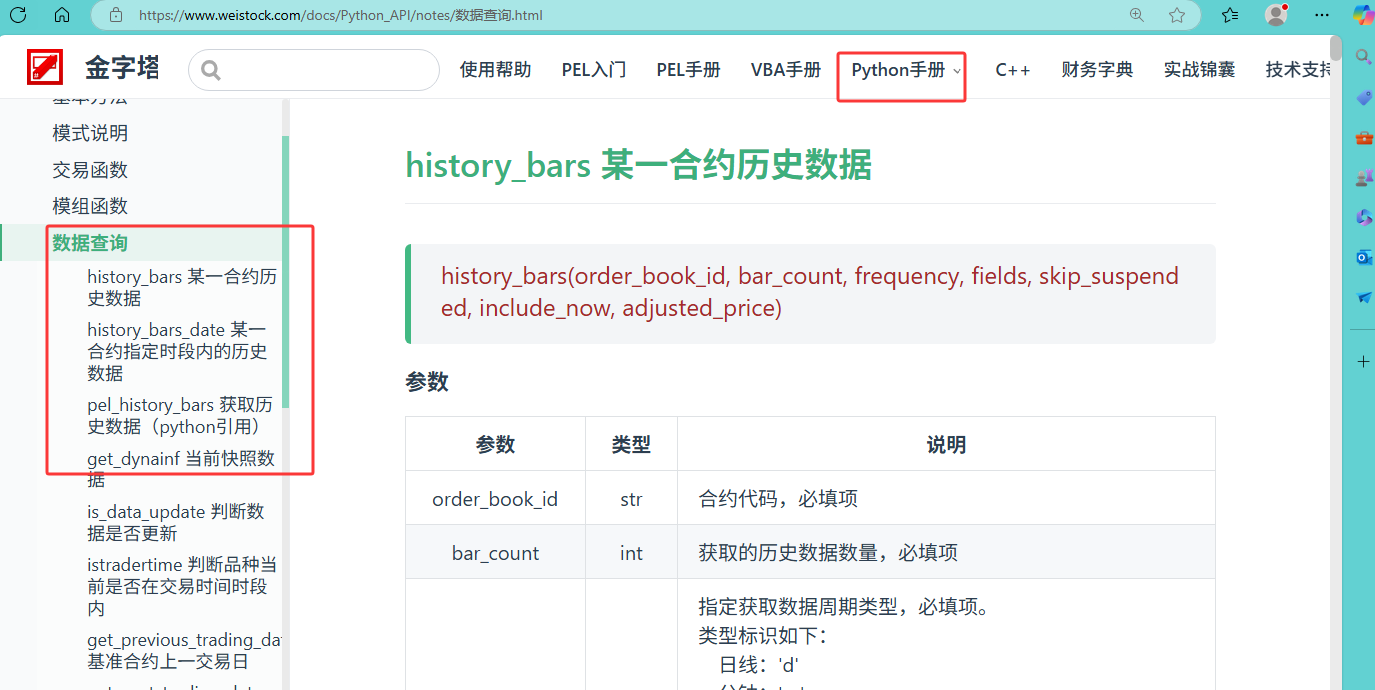Click the 指定获取数据周期类型，必填项 text
This screenshot has height=690, width=1375.
pos(844,607)
